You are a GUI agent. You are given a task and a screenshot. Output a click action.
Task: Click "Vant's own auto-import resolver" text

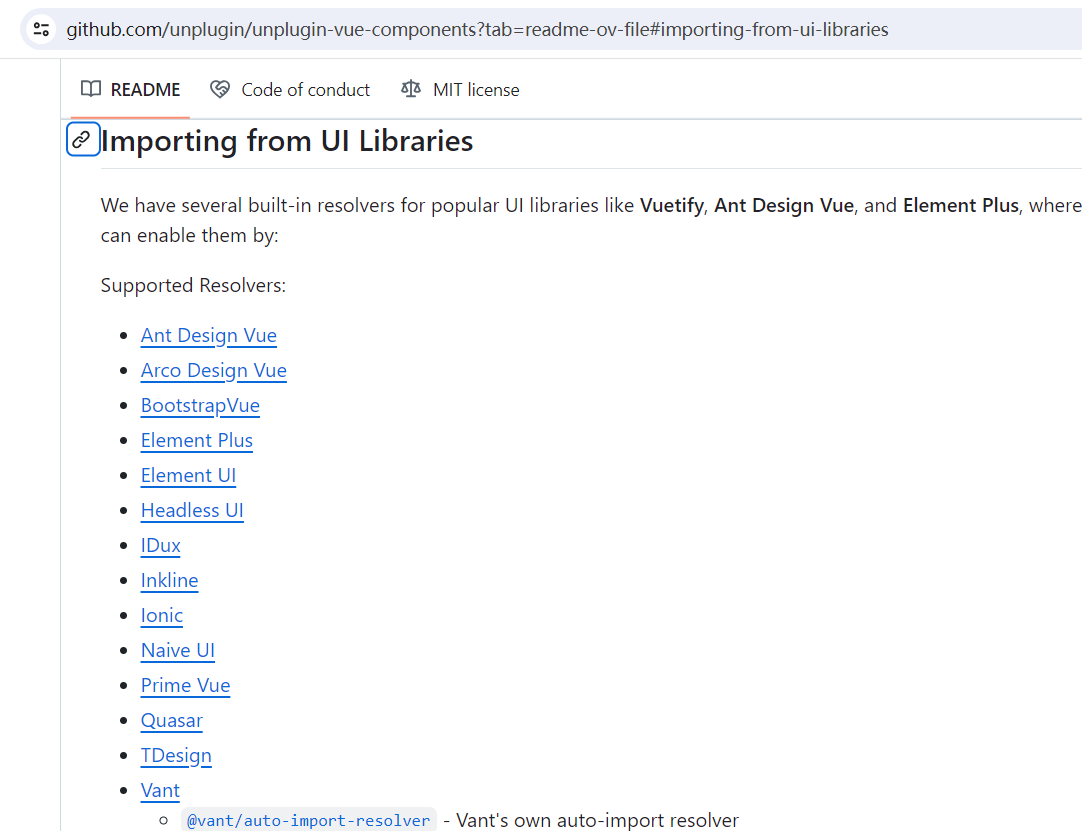(x=598, y=821)
